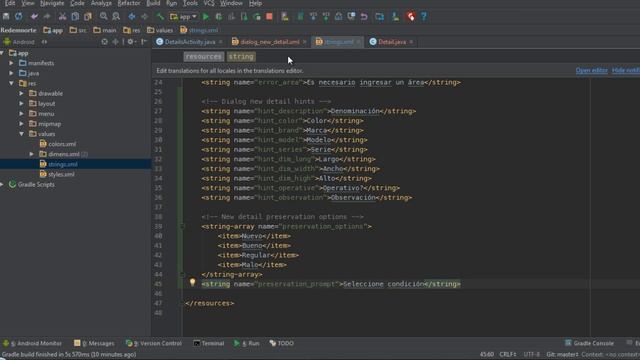Open the app run configuration dropdown
The height and width of the screenshot is (360, 640).
point(183,17)
